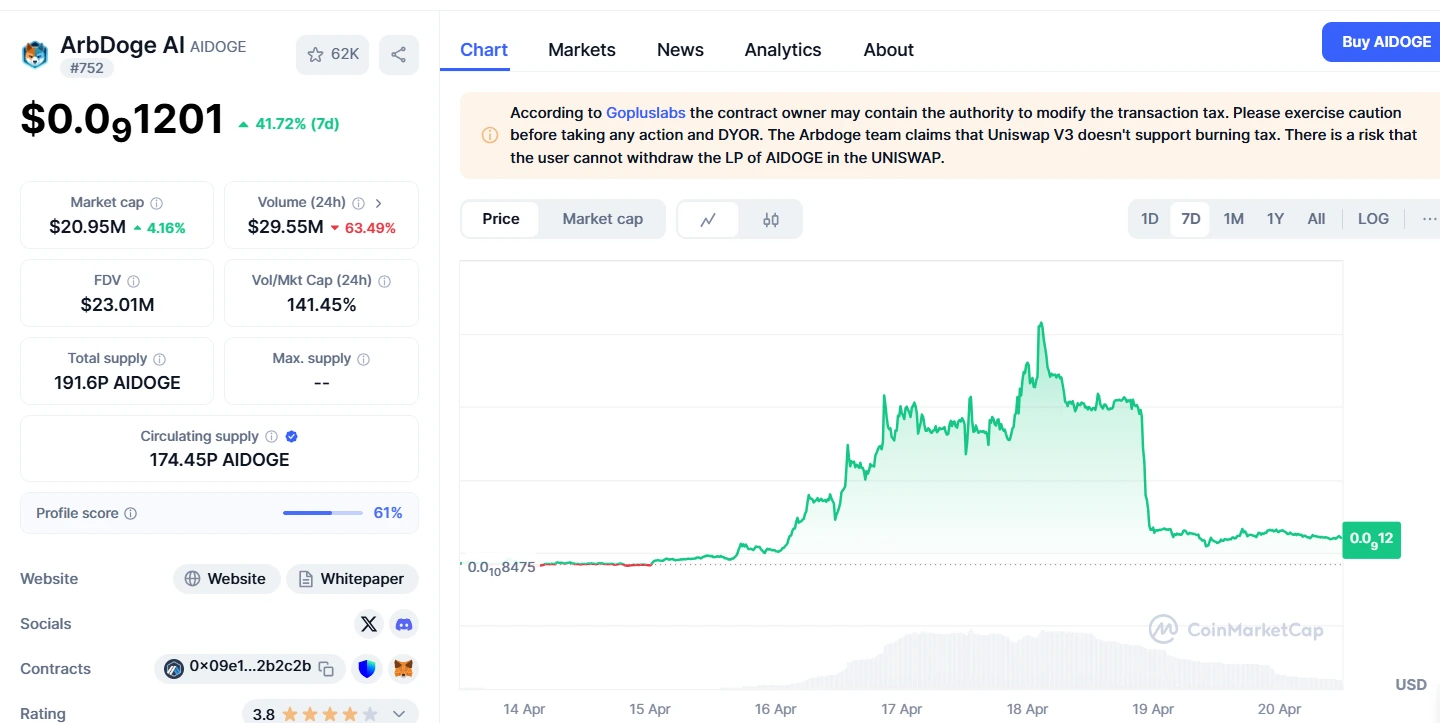Screen dimensions: 1440x723
Task: Click Vol/Mkt Cap (24h) info icon
Action: coord(385,281)
